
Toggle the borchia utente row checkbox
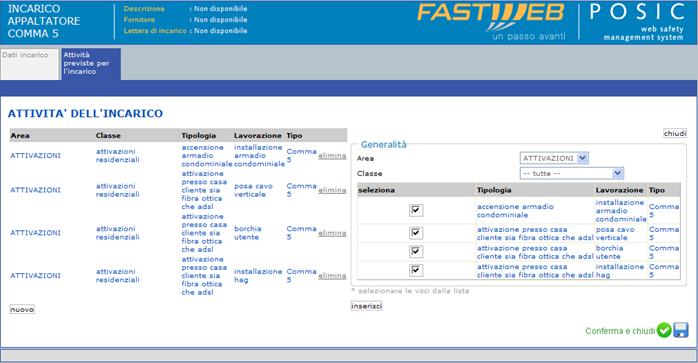[416, 252]
